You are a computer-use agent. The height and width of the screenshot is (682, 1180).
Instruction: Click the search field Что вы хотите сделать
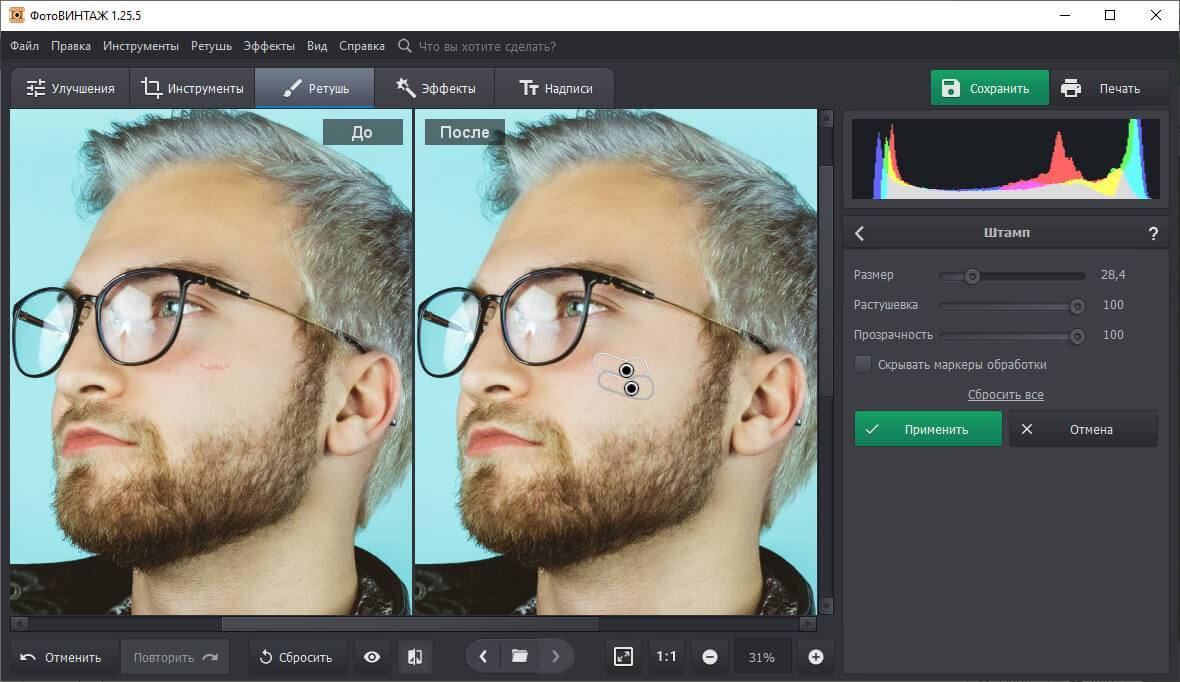pyautogui.click(x=486, y=46)
